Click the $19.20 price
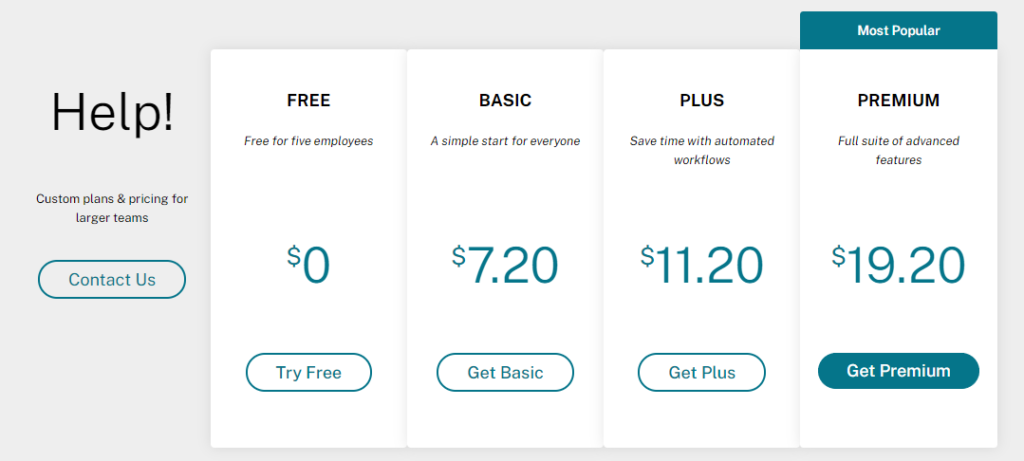Screen dimensions: 1024x461 pyautogui.click(x=898, y=264)
